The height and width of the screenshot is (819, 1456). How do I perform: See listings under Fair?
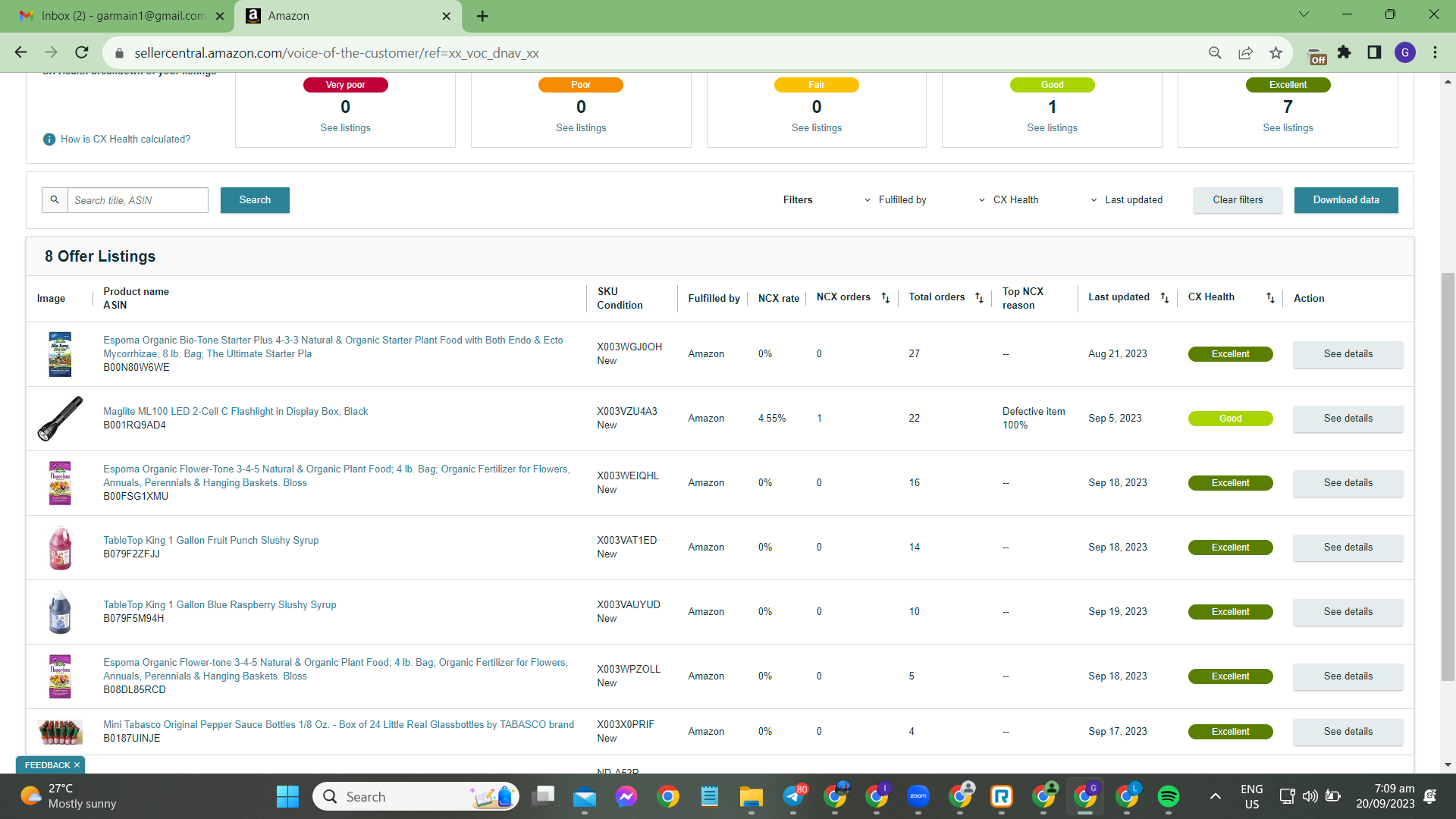pos(817,128)
